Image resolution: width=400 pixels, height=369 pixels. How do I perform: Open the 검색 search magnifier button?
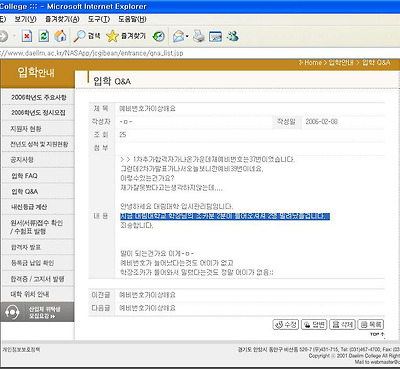point(87,36)
